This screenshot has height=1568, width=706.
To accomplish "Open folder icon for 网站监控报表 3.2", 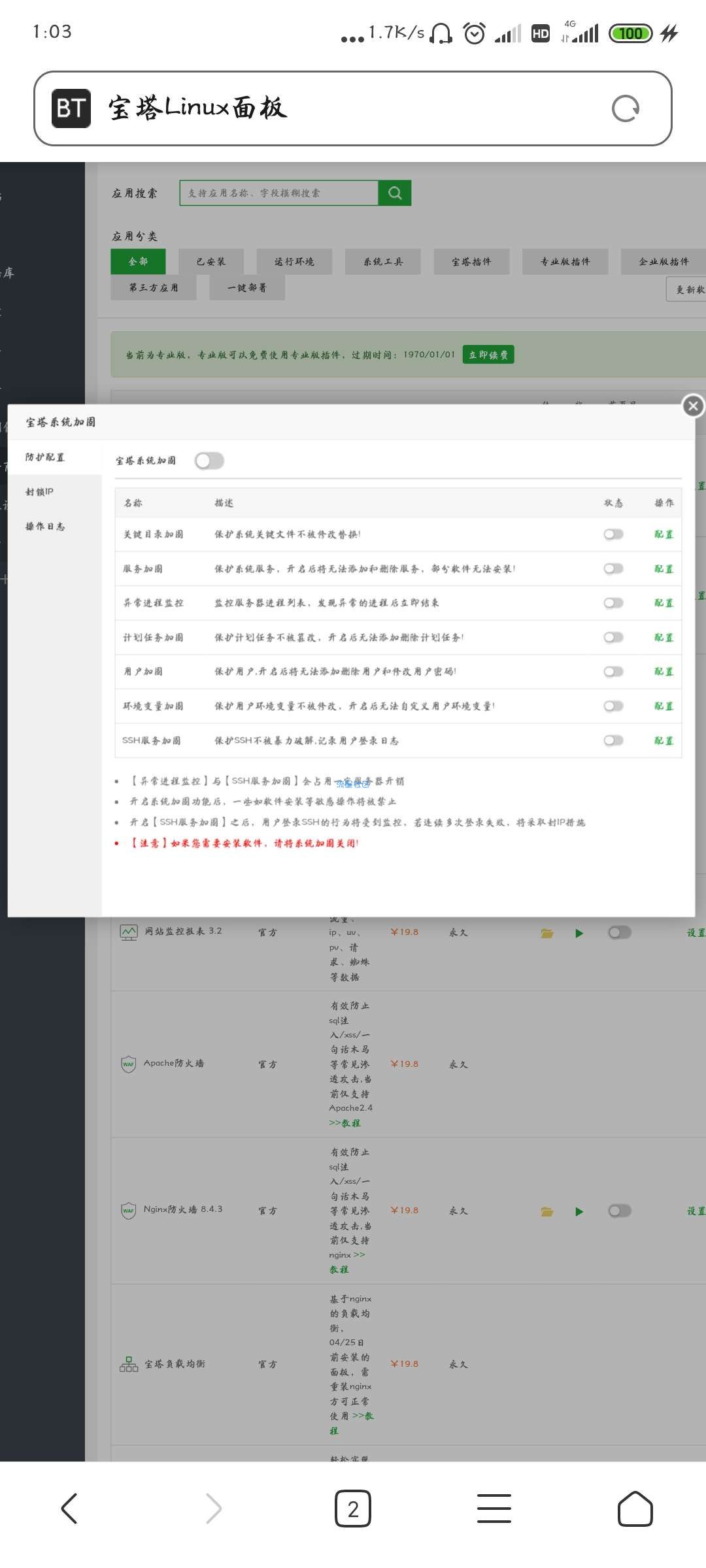I will click(x=547, y=933).
